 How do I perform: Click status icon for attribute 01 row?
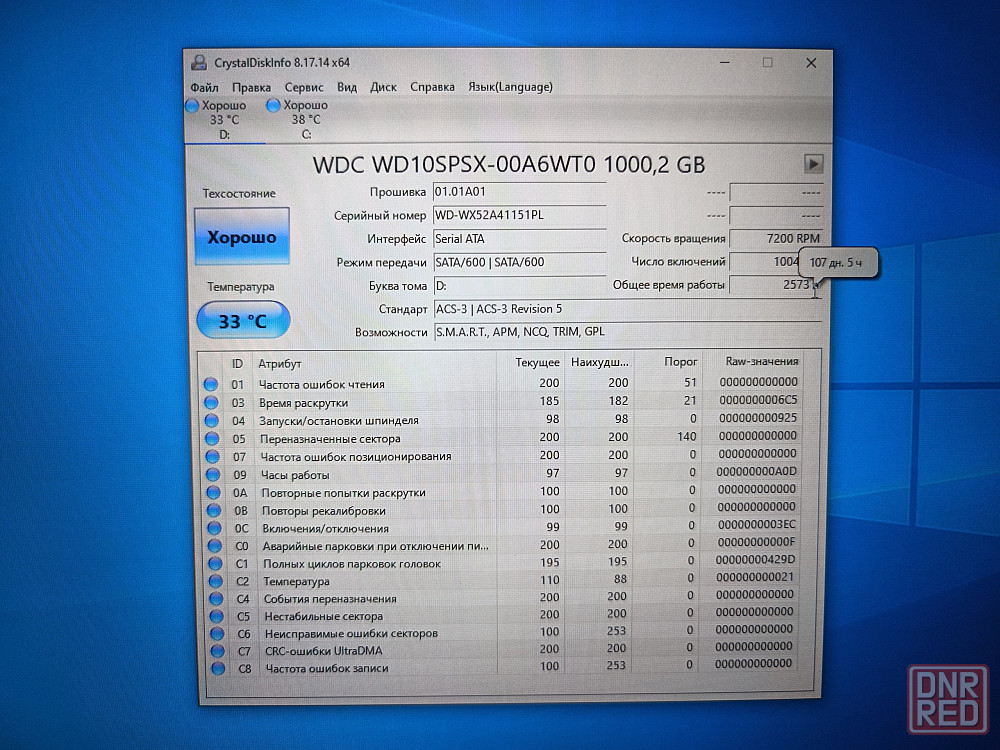coord(211,384)
